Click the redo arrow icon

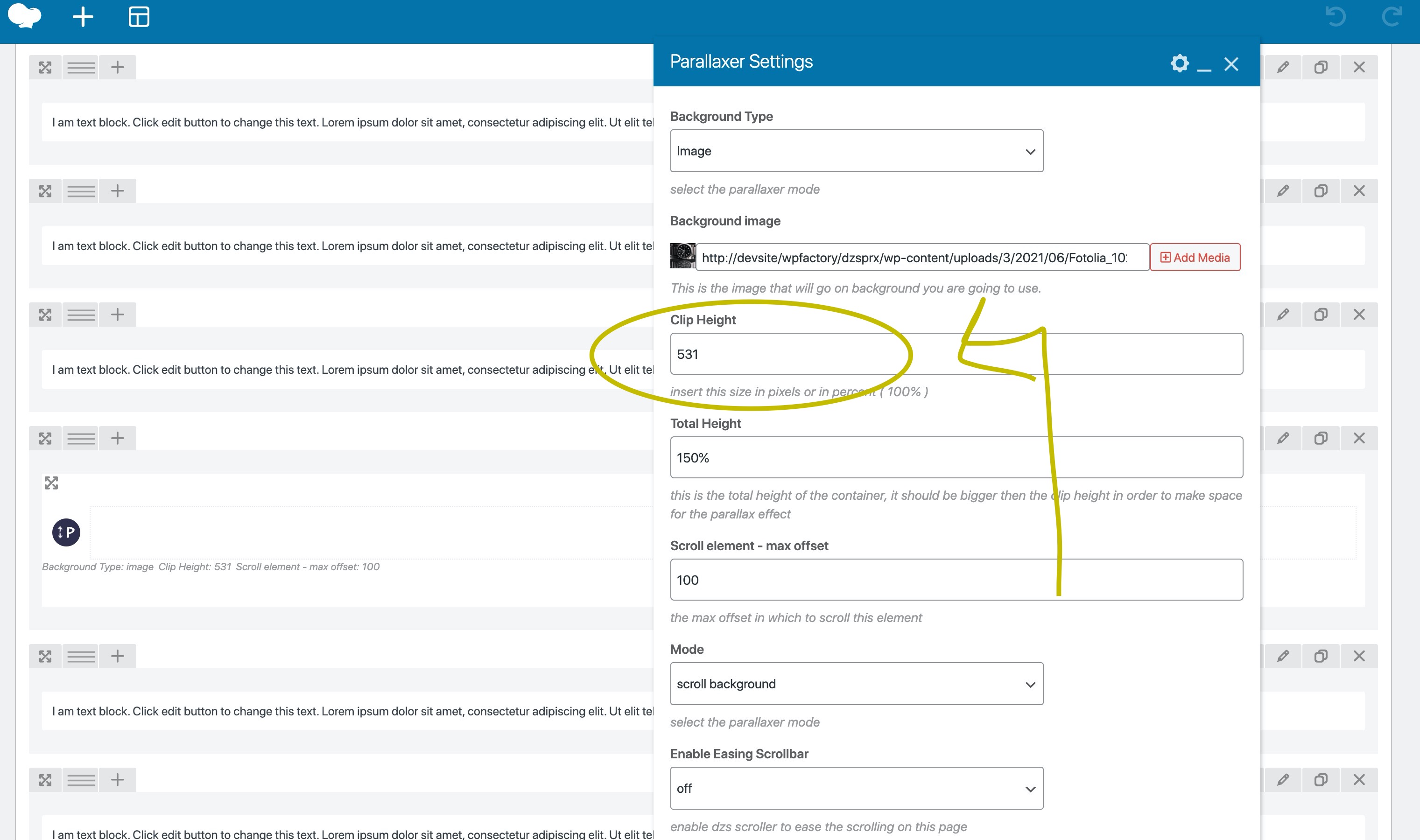[x=1391, y=17]
